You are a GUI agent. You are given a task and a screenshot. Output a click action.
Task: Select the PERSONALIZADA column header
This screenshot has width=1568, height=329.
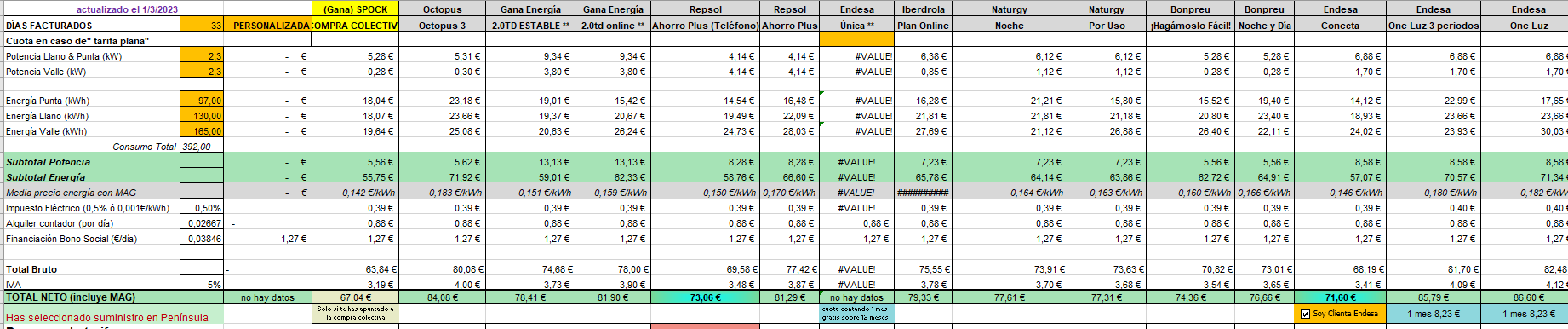267,26
